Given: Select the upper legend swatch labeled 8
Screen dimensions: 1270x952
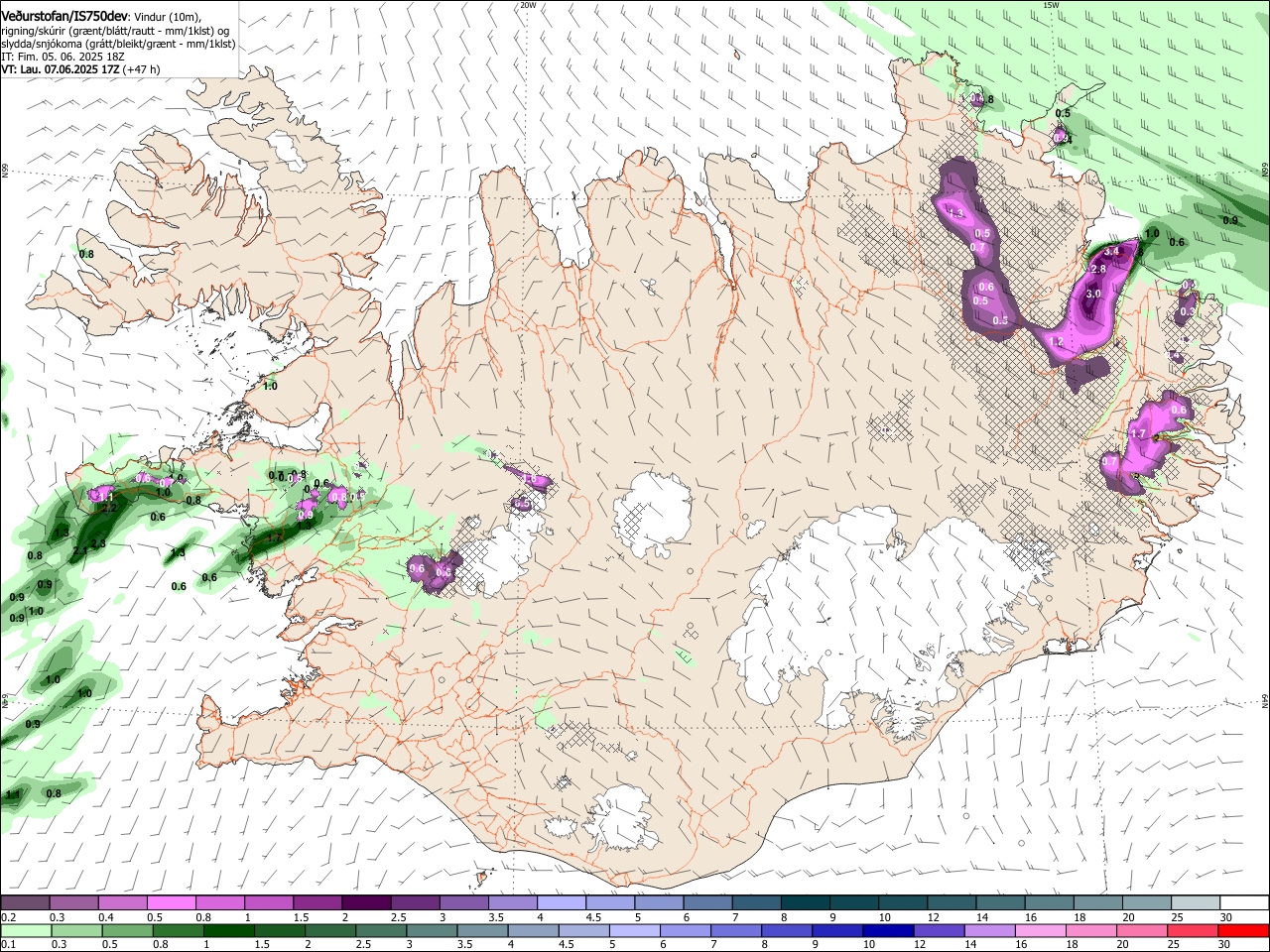Looking at the screenshot, I should coord(805,903).
